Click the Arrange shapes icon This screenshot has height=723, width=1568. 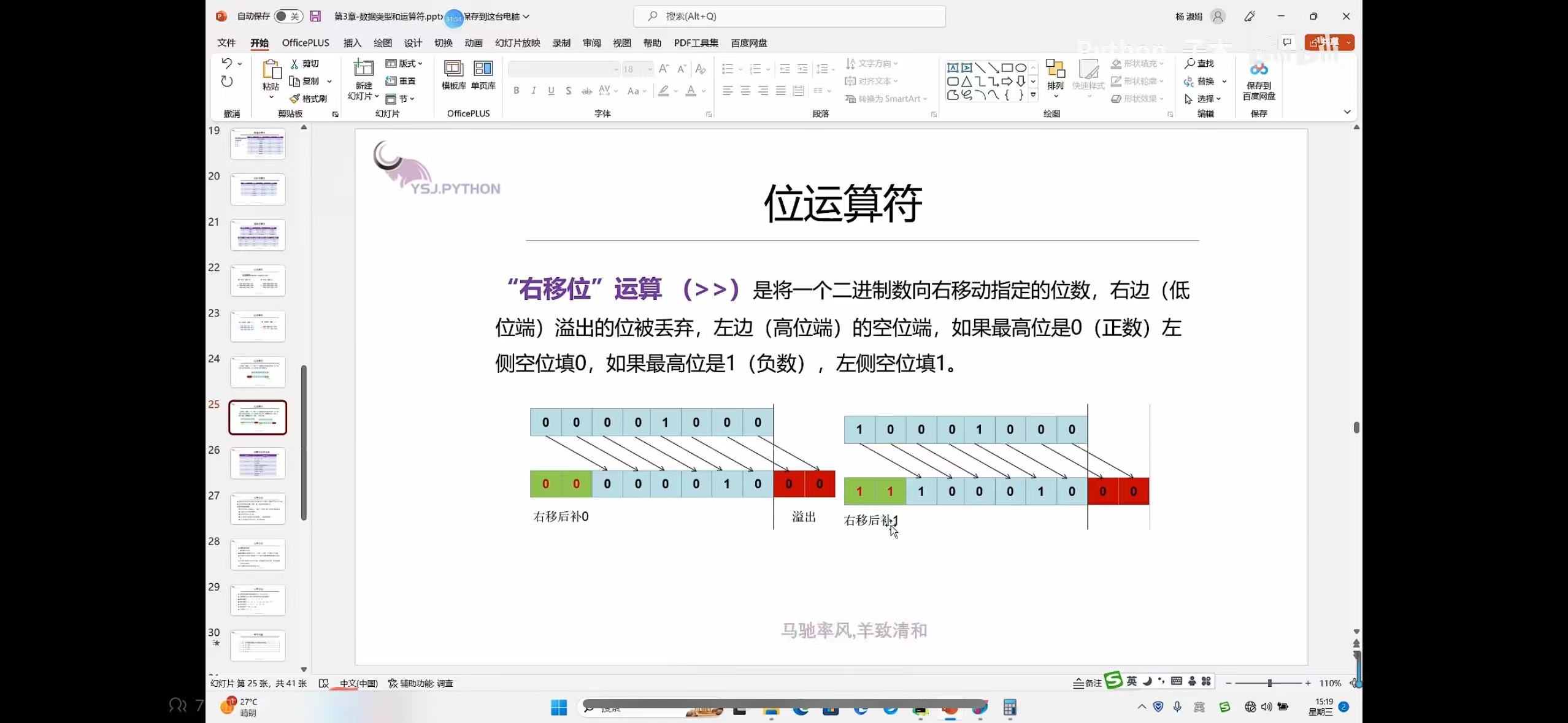[x=1055, y=69]
